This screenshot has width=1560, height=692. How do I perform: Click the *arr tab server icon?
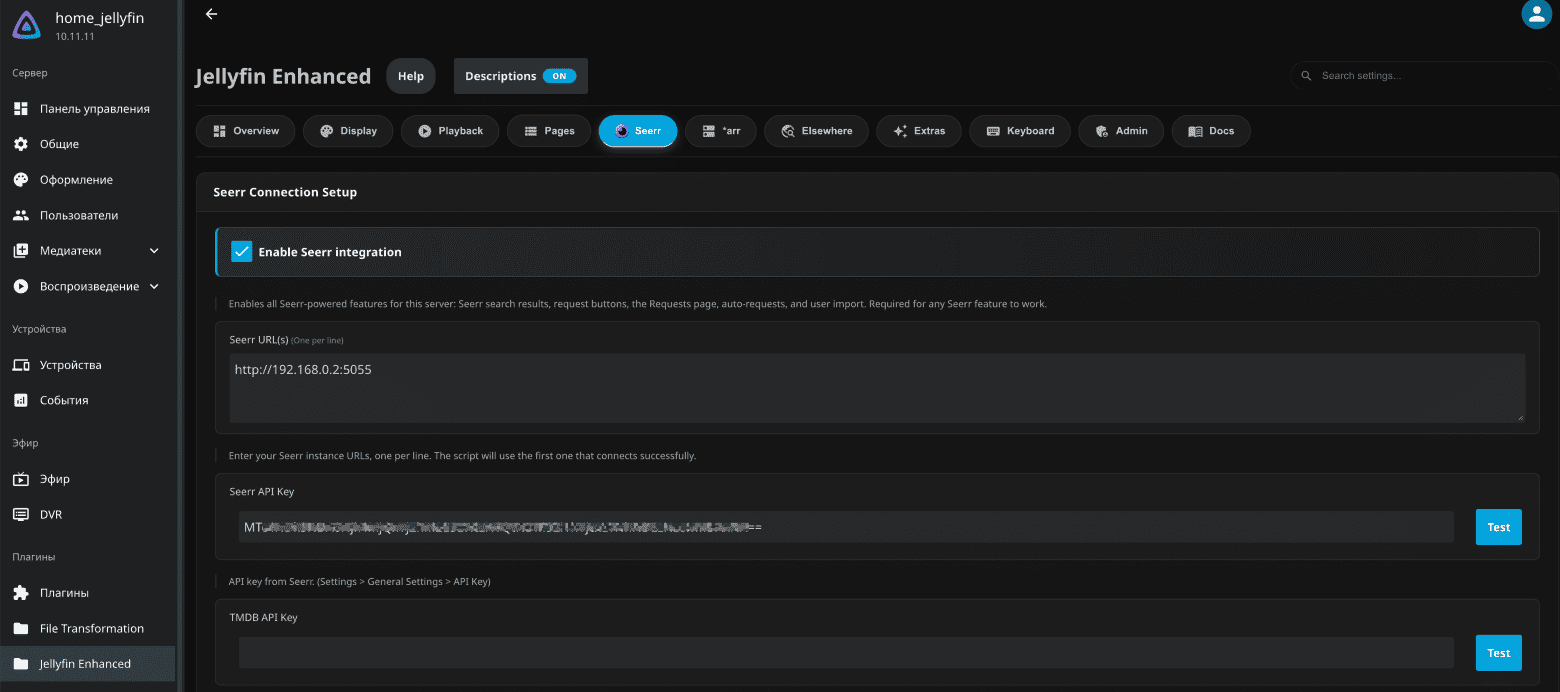coord(708,131)
